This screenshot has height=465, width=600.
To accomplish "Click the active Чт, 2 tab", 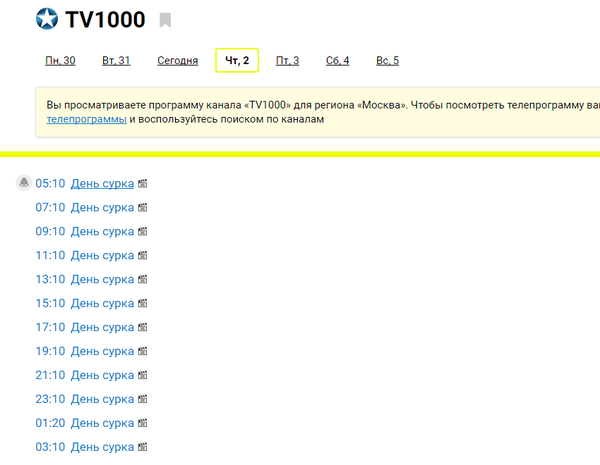I will (237, 61).
